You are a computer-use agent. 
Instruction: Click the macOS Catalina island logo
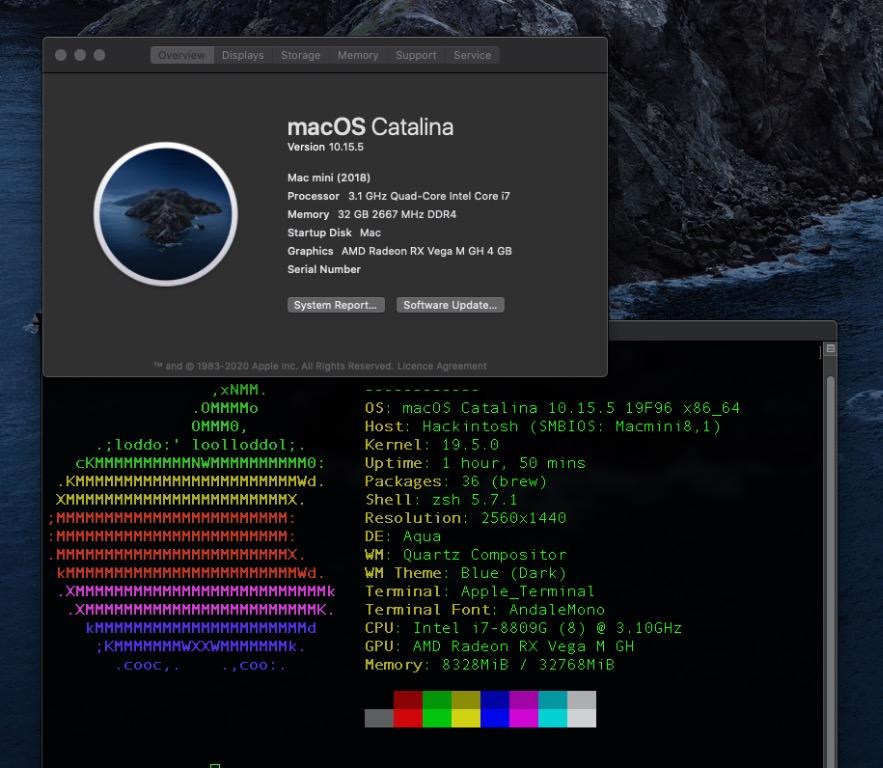(x=165, y=213)
